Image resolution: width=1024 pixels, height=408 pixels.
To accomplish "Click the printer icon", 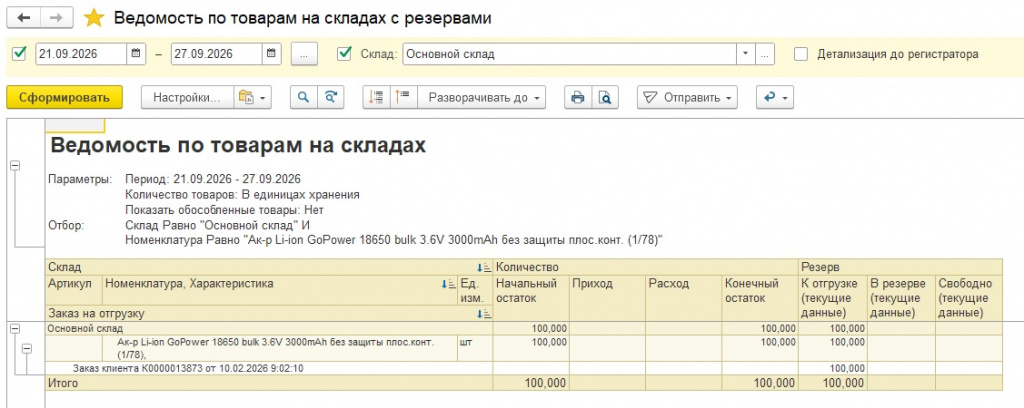I will tap(577, 97).
